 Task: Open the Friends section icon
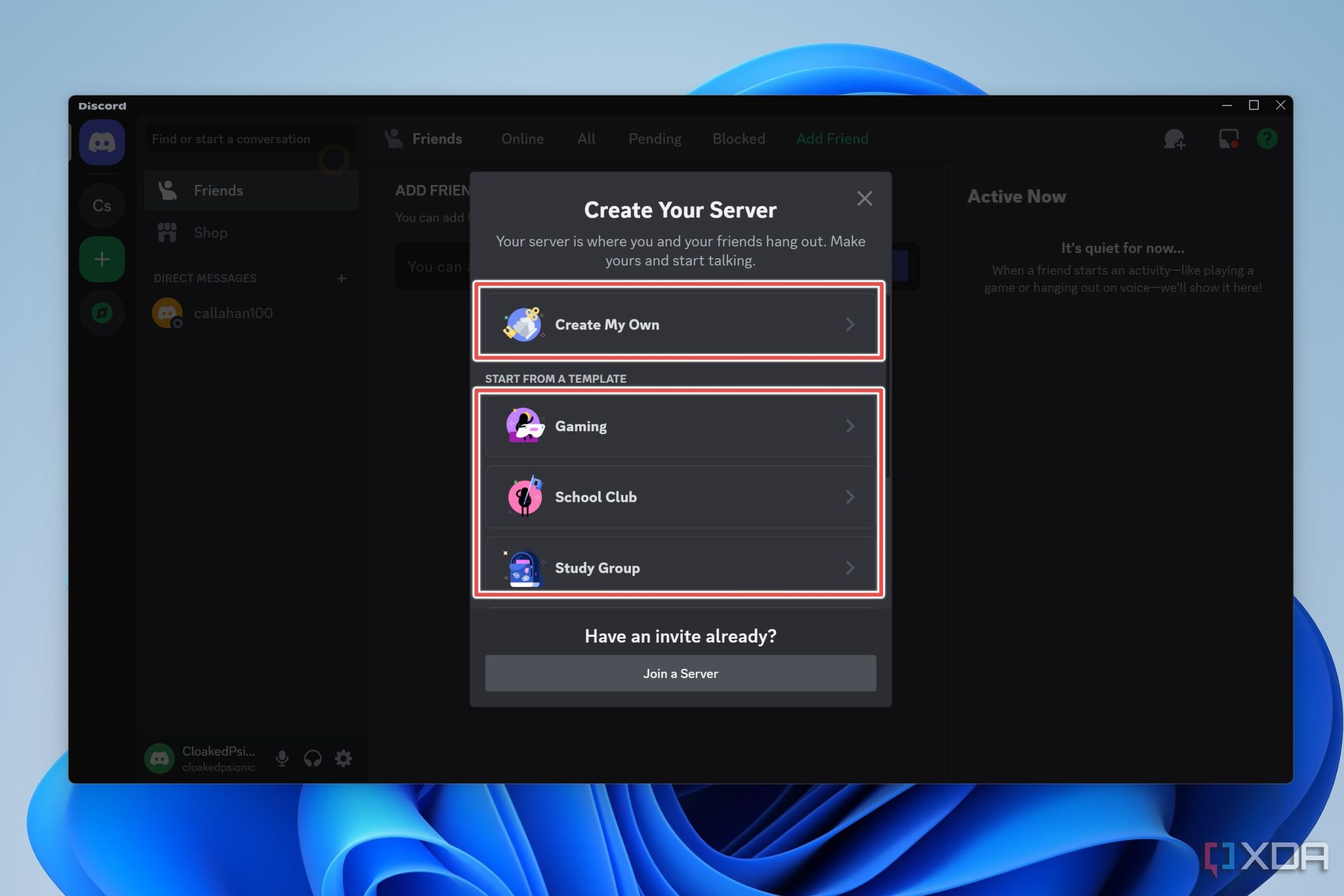168,190
